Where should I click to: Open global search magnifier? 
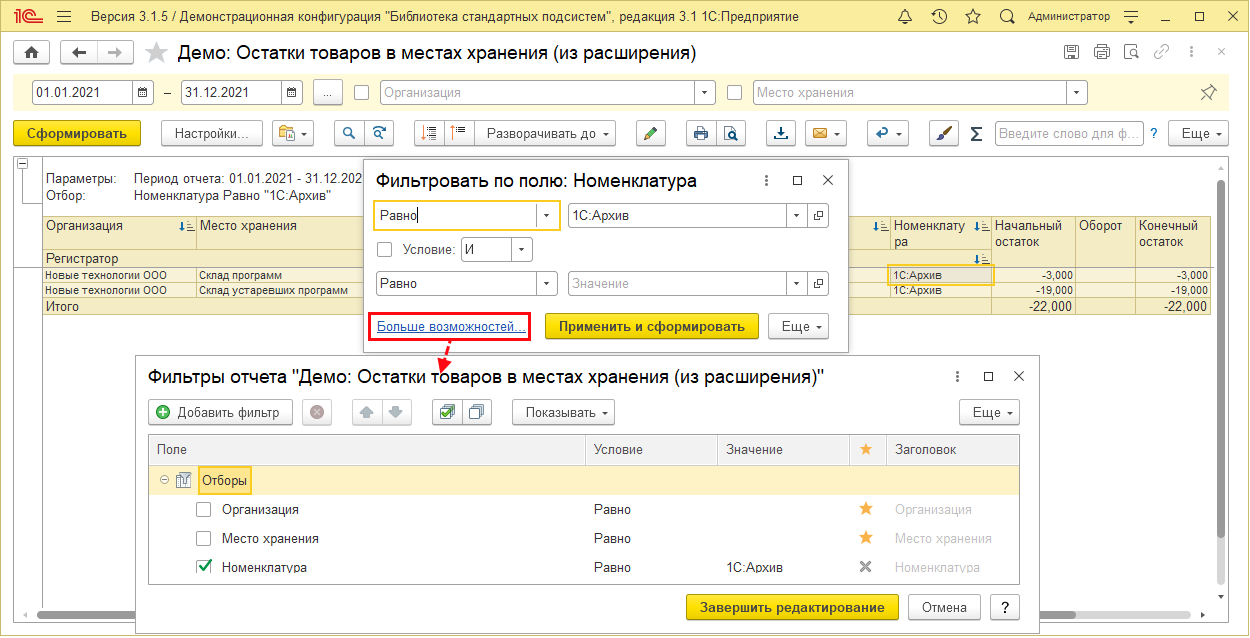(x=1007, y=17)
